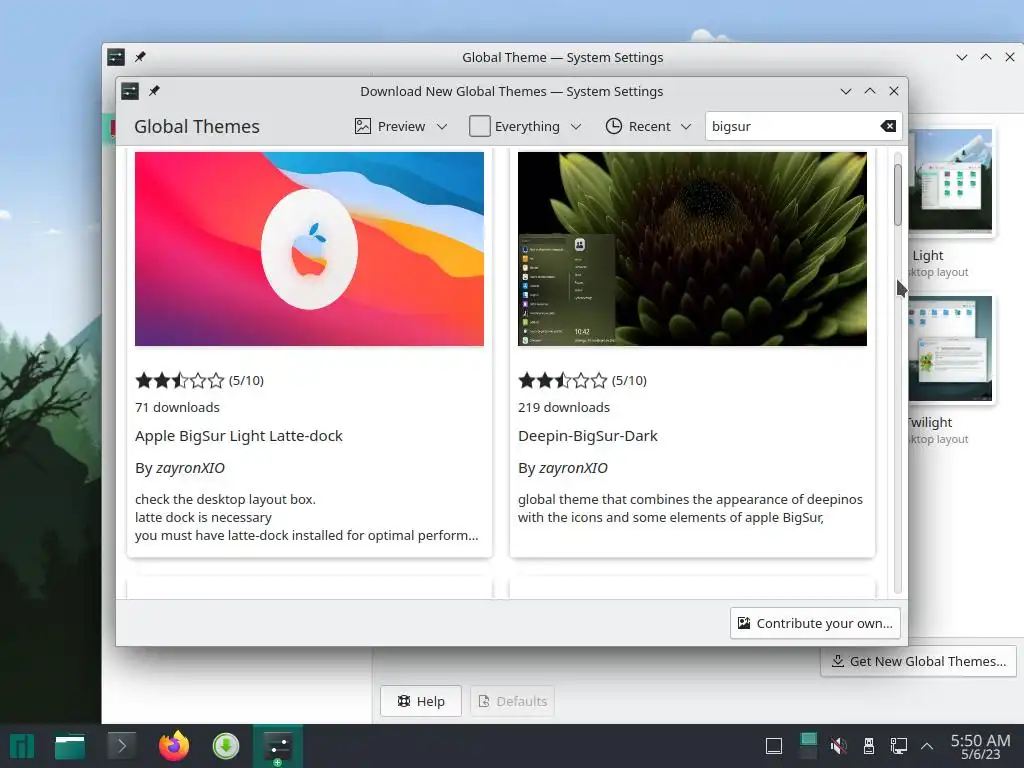Image resolution: width=1024 pixels, height=768 pixels.
Task: Click the 219 downloads text
Action: [564, 407]
